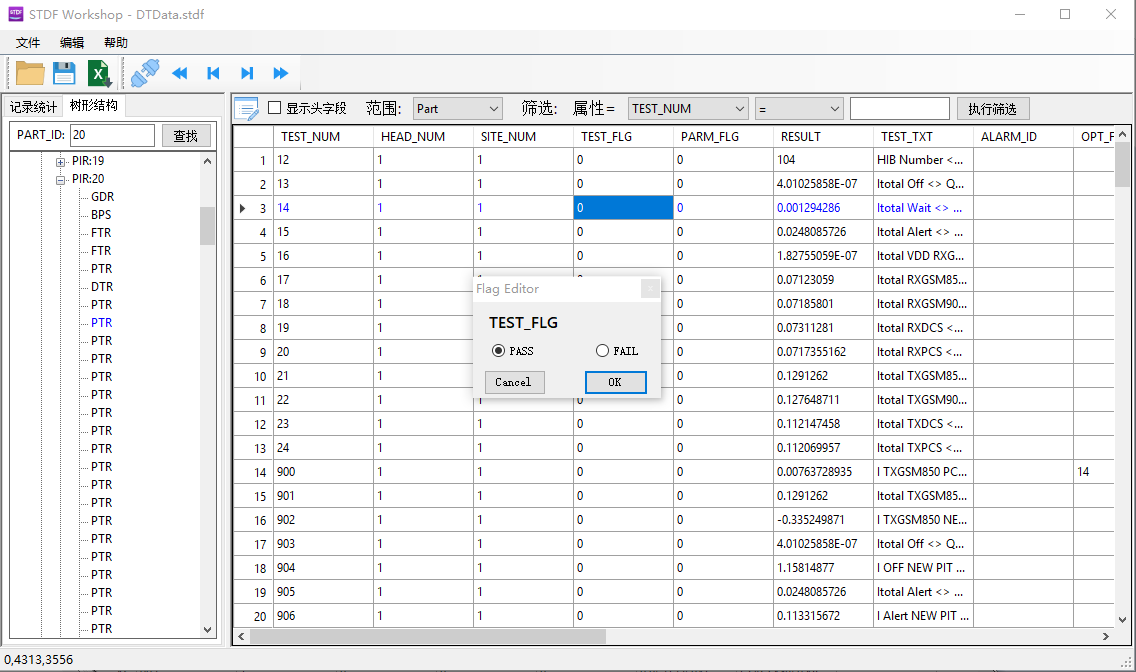Click the fast-forward double-right arrow icon
This screenshot has width=1136, height=672.
[281, 73]
